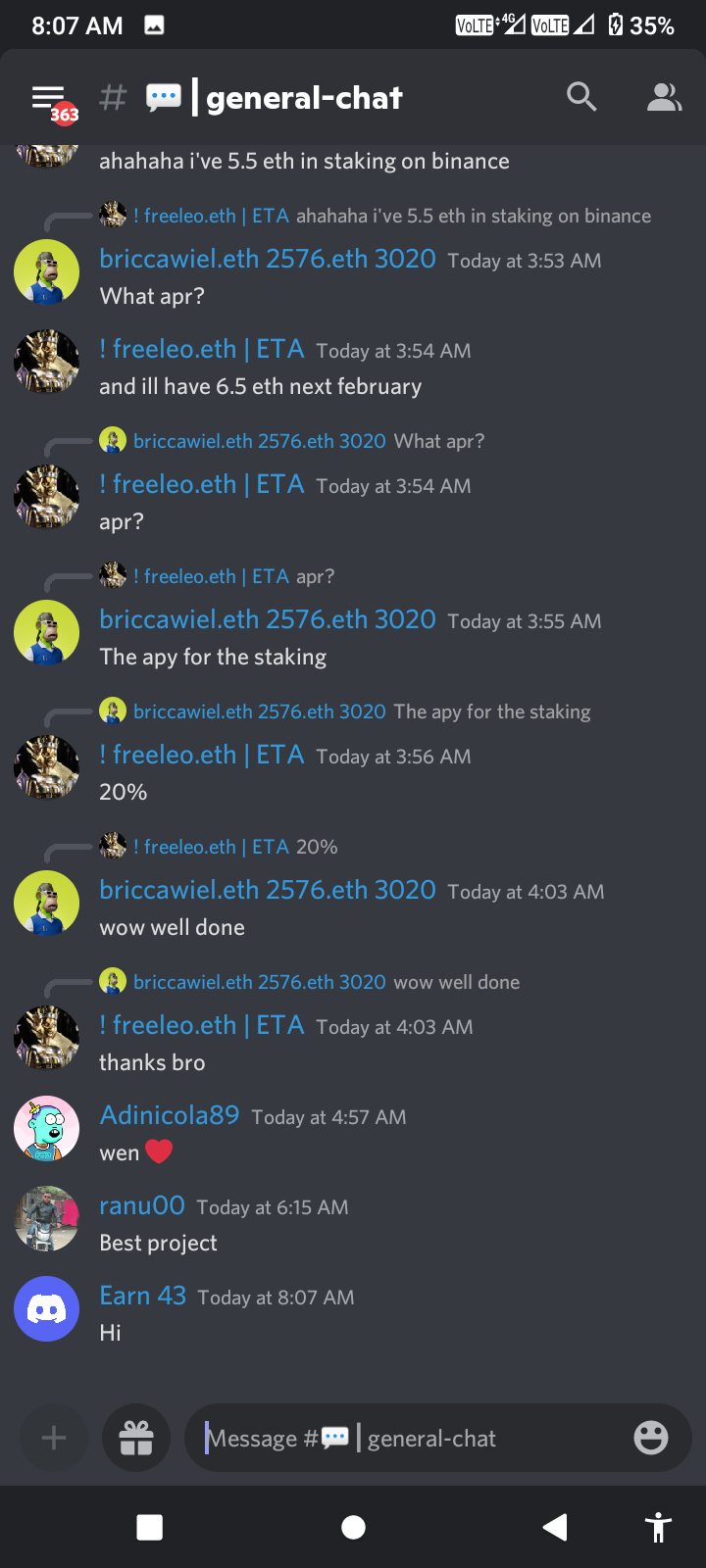This screenshot has width=706, height=1568.
Task: Focus the Message general-chat input field
Action: coord(409,1438)
